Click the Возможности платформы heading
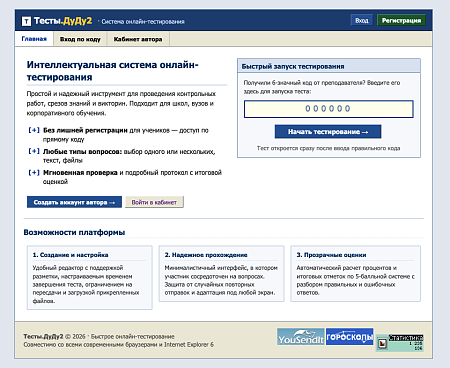The image size is (450, 368). pos(74,232)
